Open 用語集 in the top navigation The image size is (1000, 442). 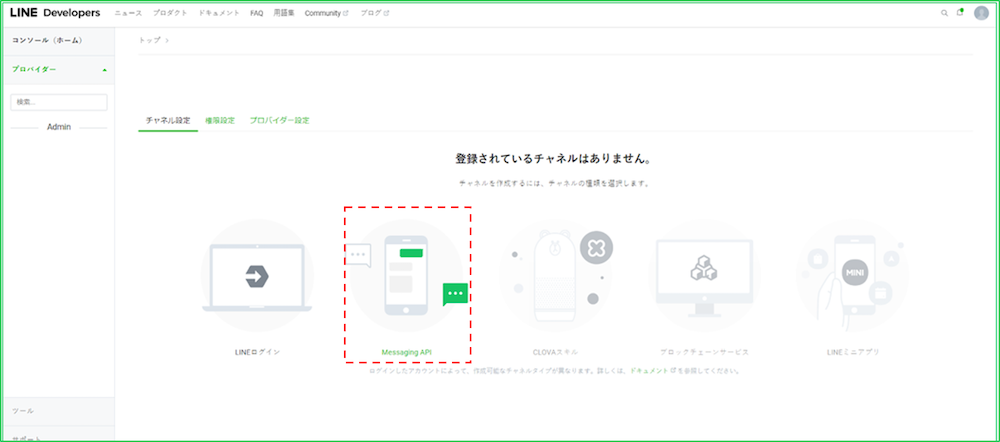[284, 13]
